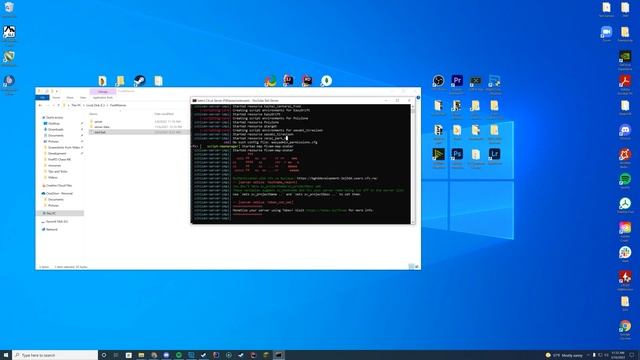The image size is (640, 360).
Task: Open the View ribbon tab
Action: tap(83, 98)
